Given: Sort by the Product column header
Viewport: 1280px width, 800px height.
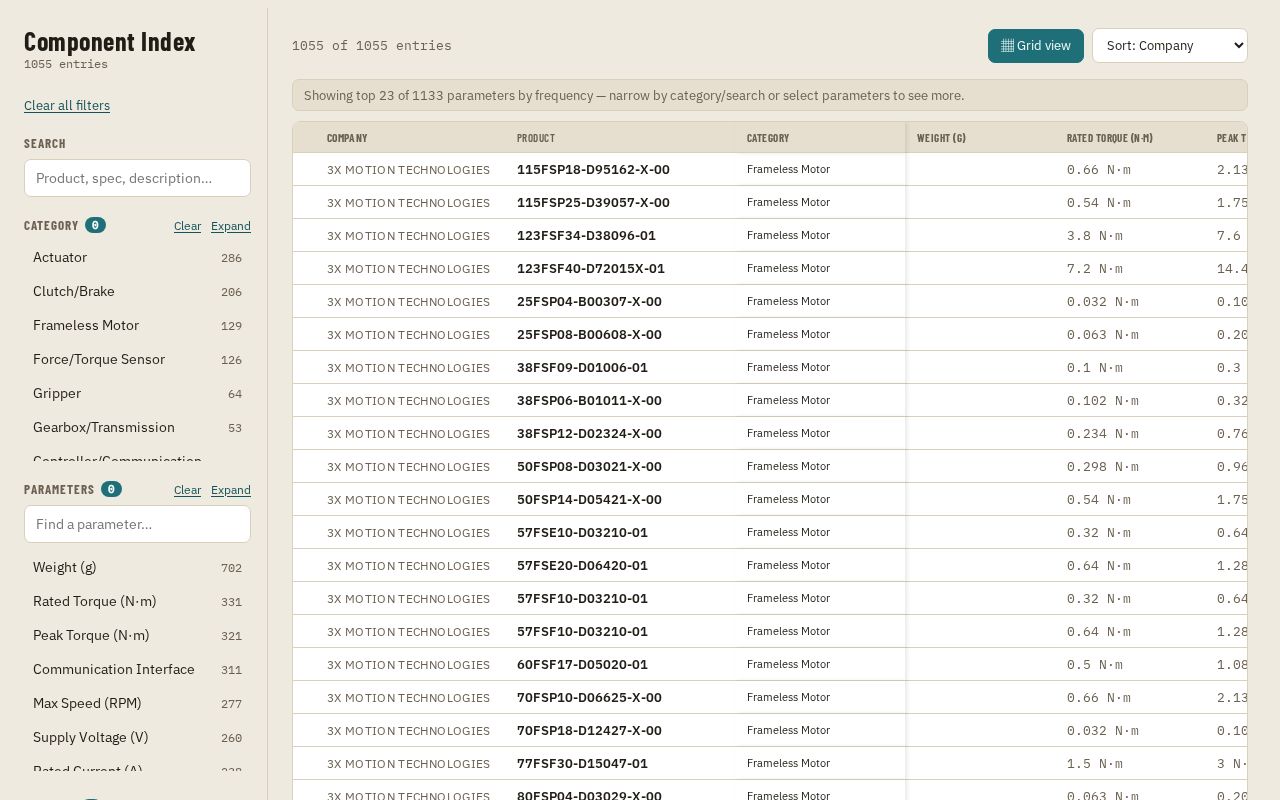Looking at the screenshot, I should coord(536,138).
